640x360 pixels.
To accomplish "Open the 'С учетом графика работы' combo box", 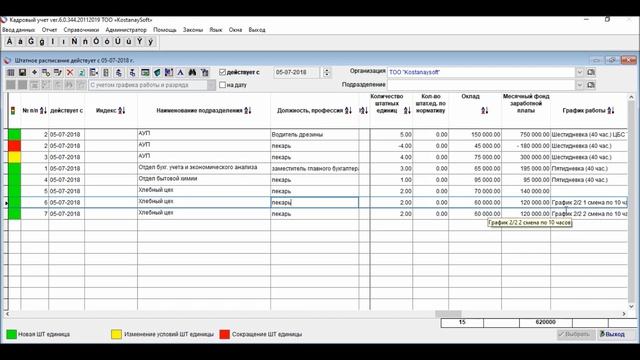I will (x=152, y=85).
